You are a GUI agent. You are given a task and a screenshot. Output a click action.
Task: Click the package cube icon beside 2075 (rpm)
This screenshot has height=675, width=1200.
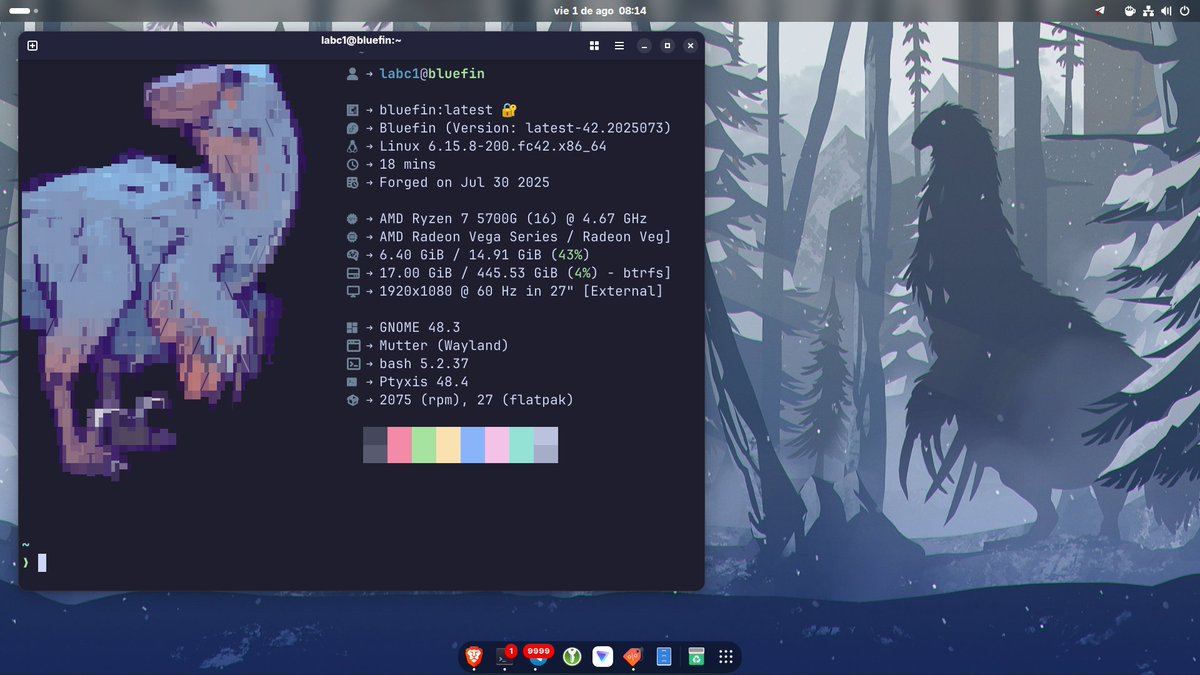(352, 399)
